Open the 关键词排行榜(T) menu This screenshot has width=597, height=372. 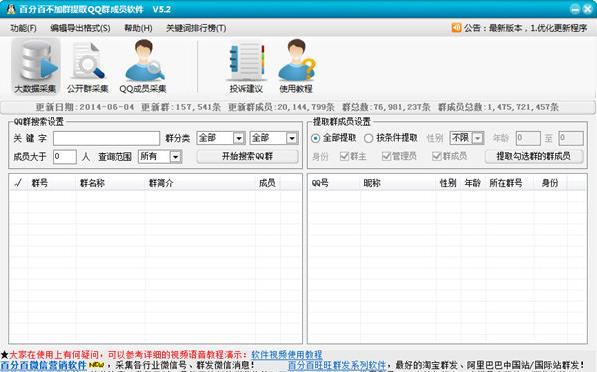pyautogui.click(x=196, y=28)
